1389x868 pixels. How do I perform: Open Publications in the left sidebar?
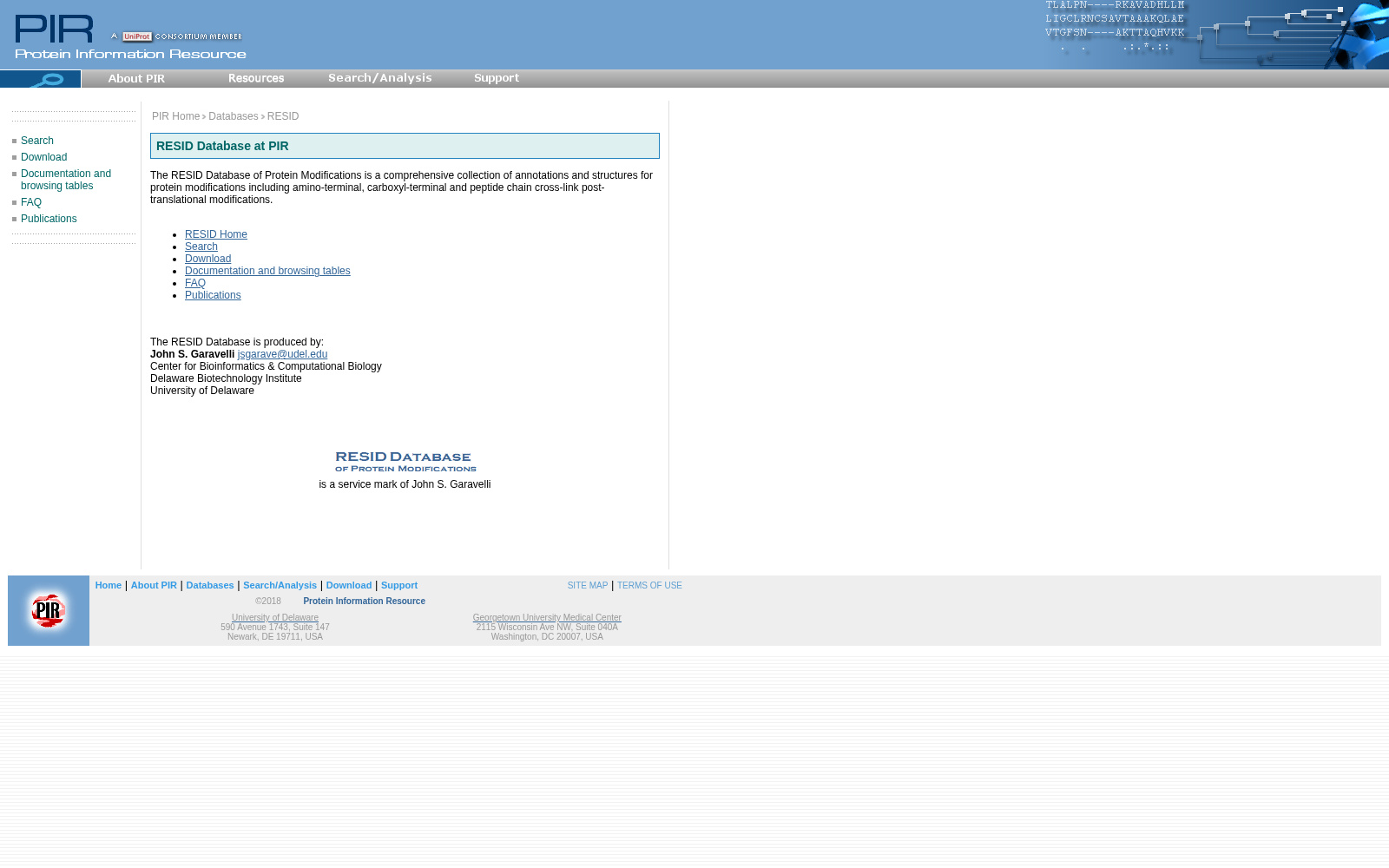pyautogui.click(x=49, y=219)
